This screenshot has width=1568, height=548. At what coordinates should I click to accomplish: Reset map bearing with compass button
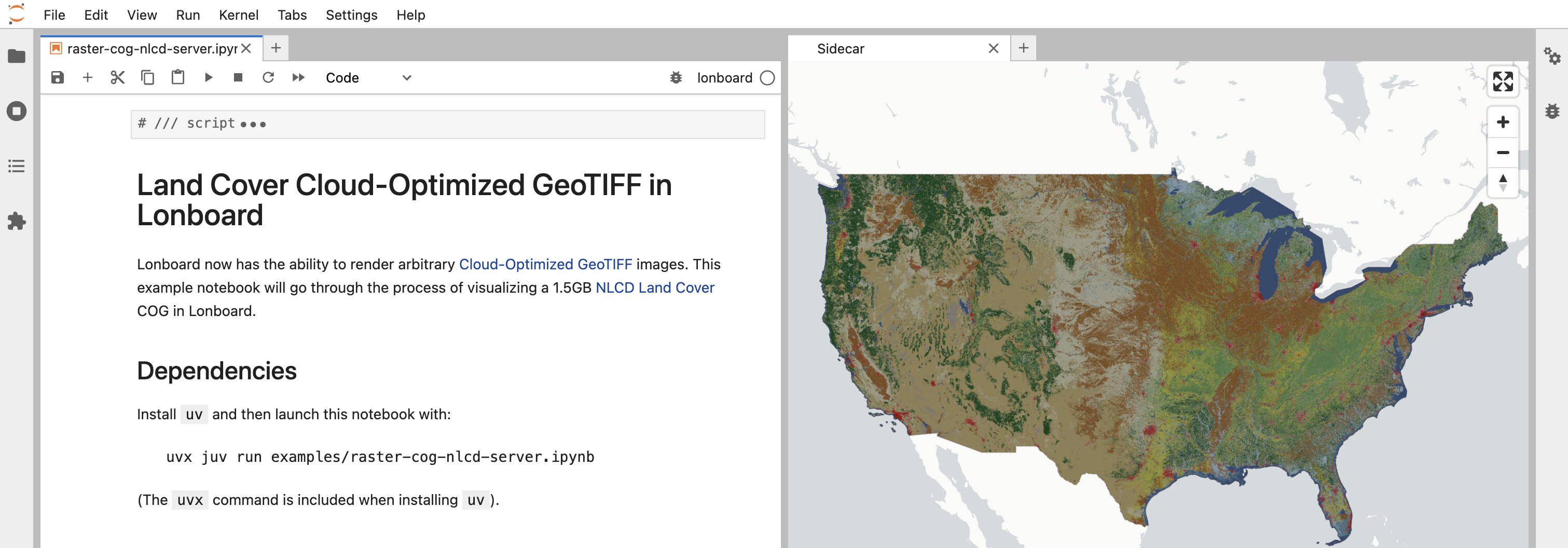[x=1502, y=183]
